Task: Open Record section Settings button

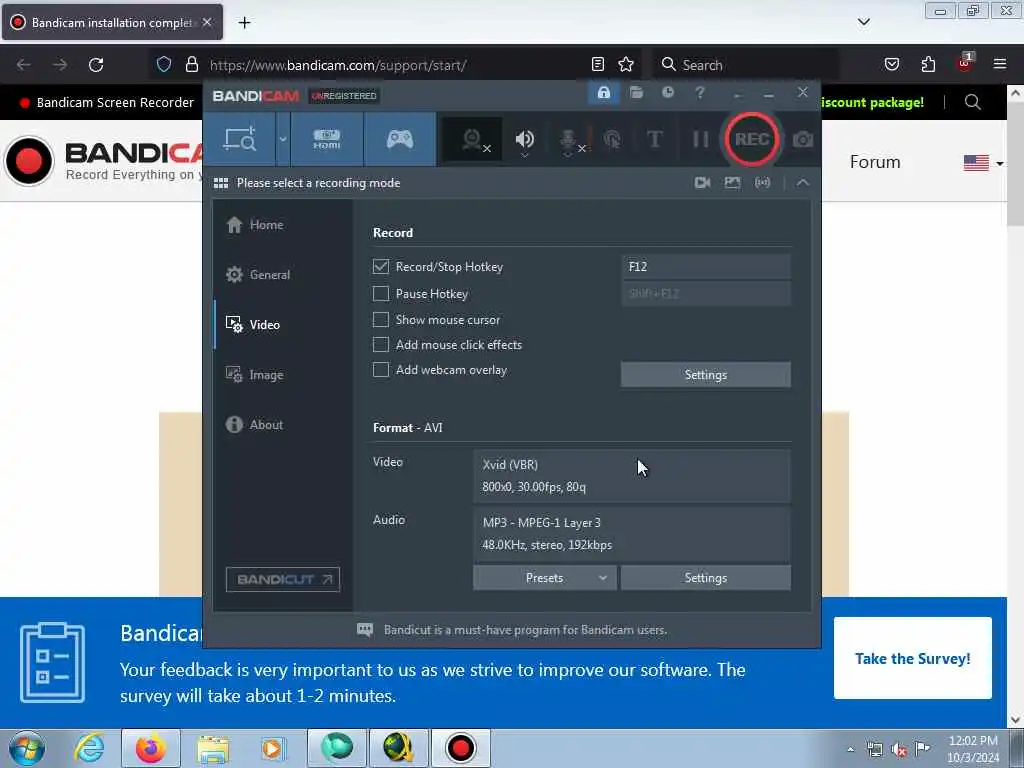Action: [x=706, y=375]
